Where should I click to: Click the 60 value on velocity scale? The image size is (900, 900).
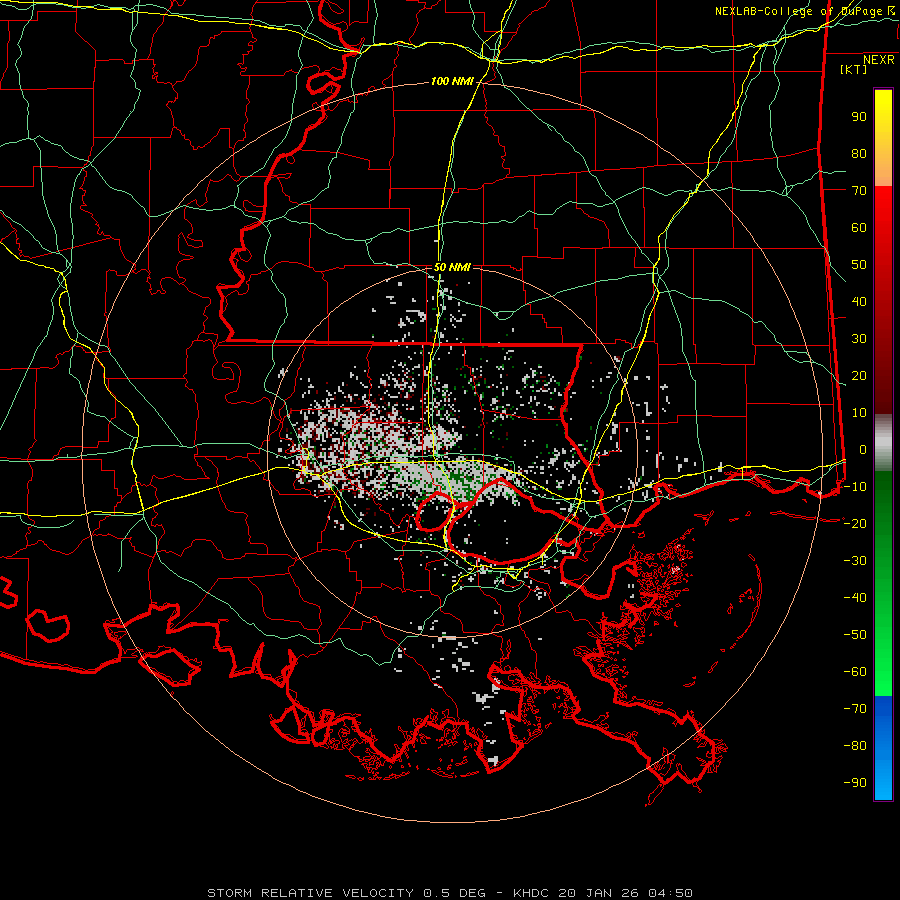click(x=859, y=228)
